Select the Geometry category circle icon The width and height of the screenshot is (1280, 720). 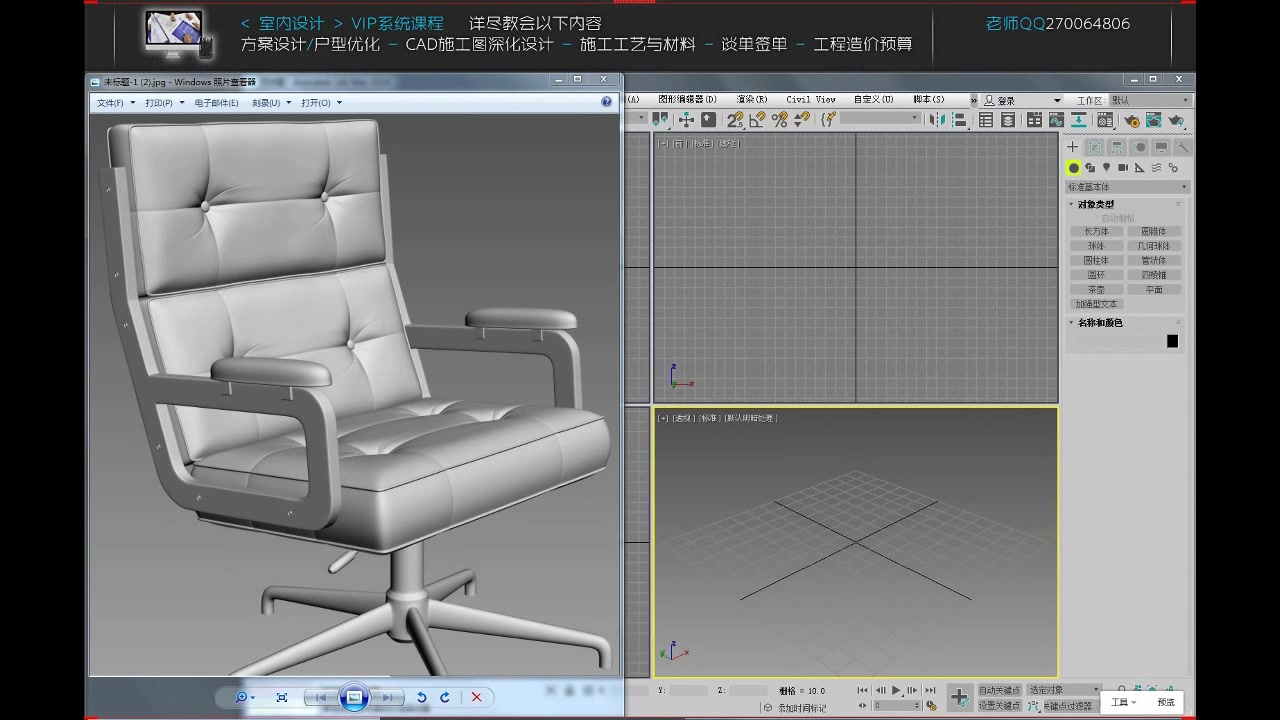pyautogui.click(x=1074, y=168)
